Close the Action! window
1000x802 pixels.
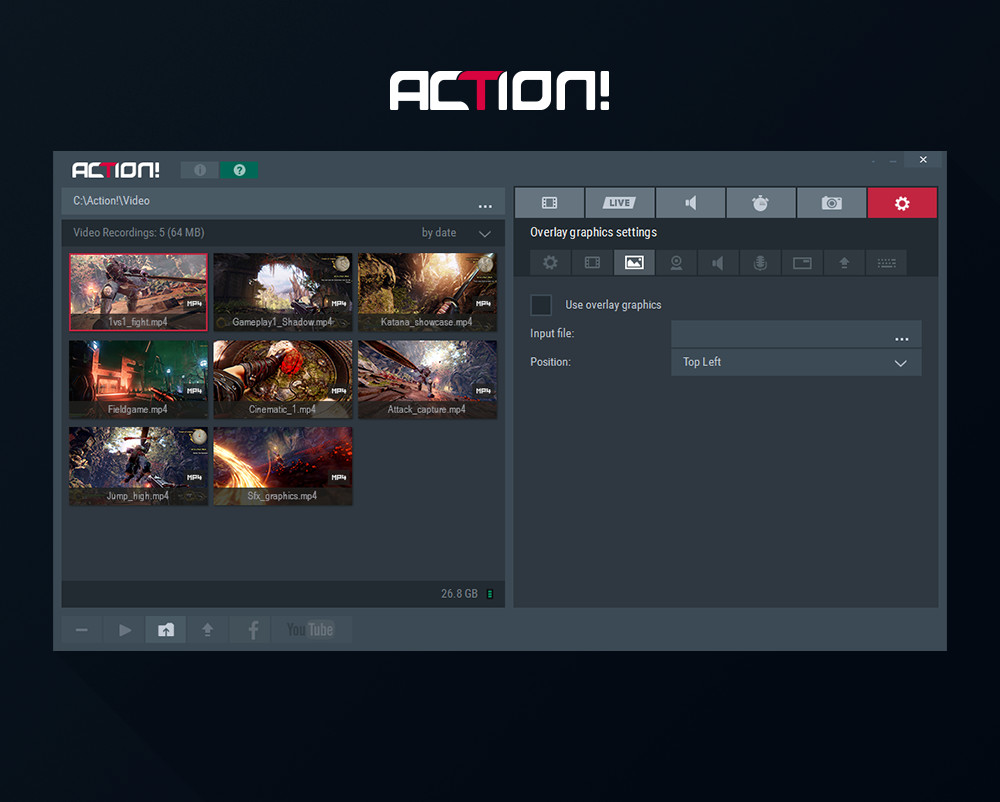tap(923, 159)
